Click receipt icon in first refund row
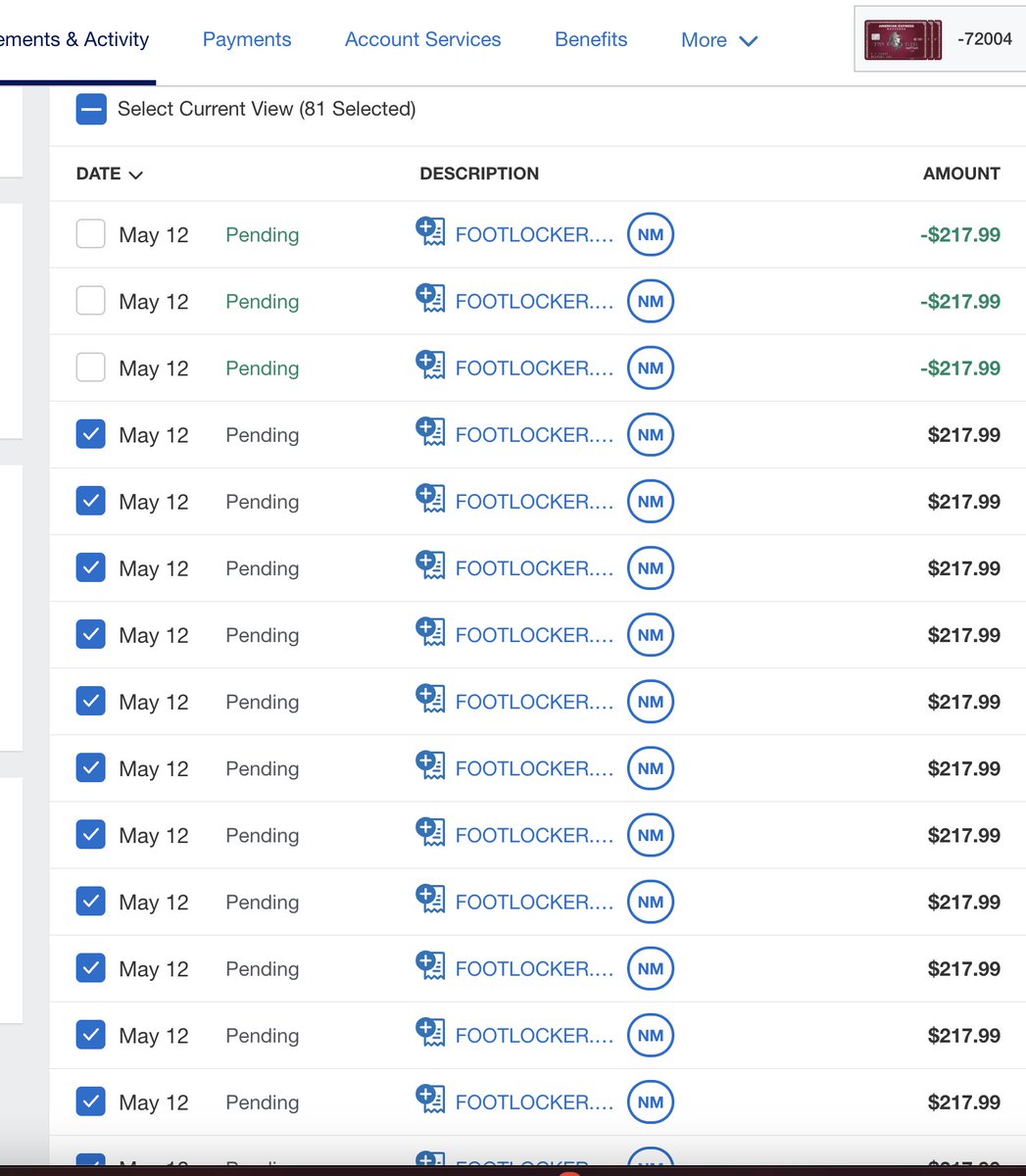This screenshot has width=1026, height=1176. pos(430,232)
